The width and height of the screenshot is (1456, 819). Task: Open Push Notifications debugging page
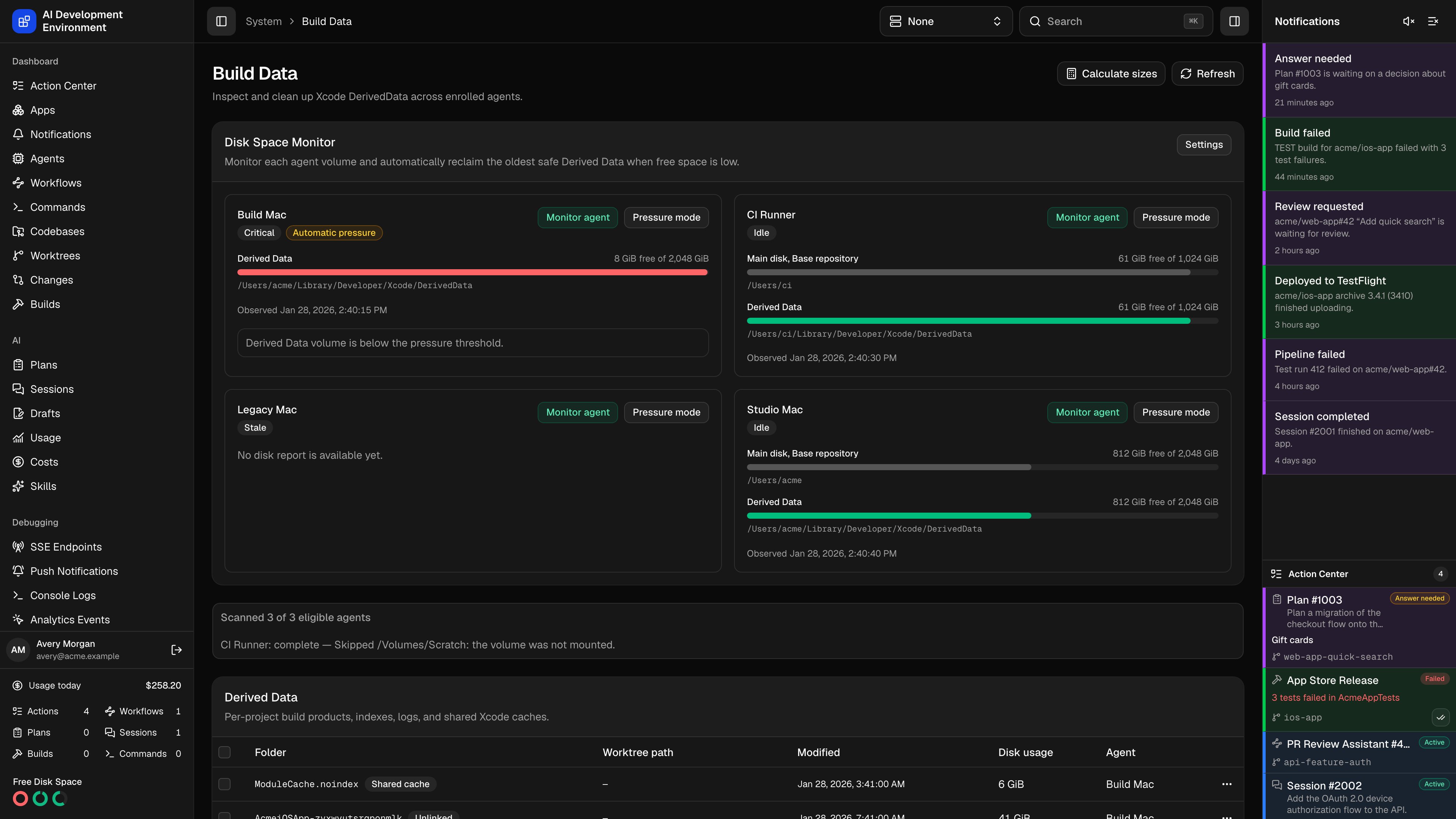97,571
